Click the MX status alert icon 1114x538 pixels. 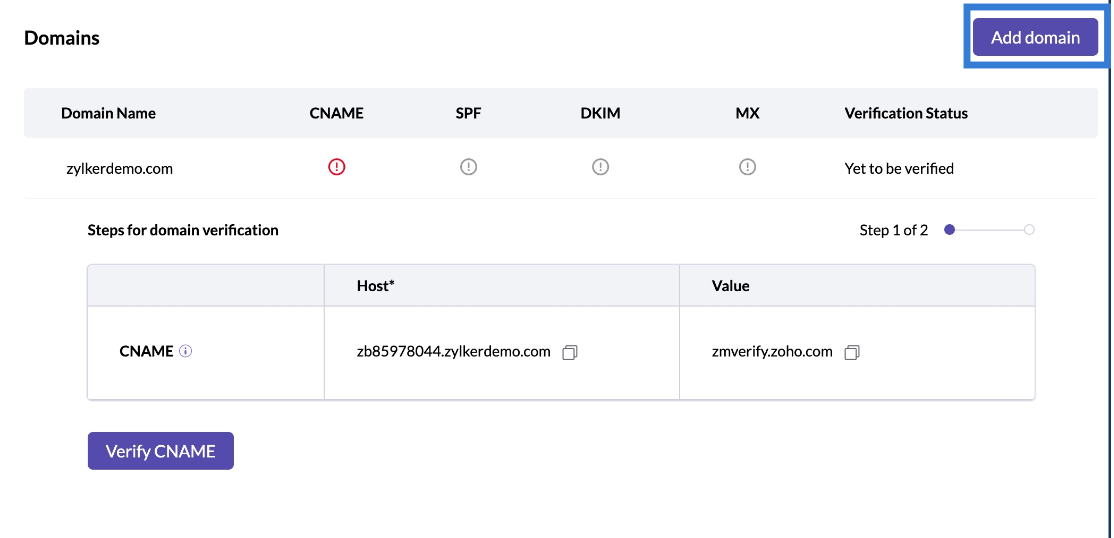pos(747,167)
